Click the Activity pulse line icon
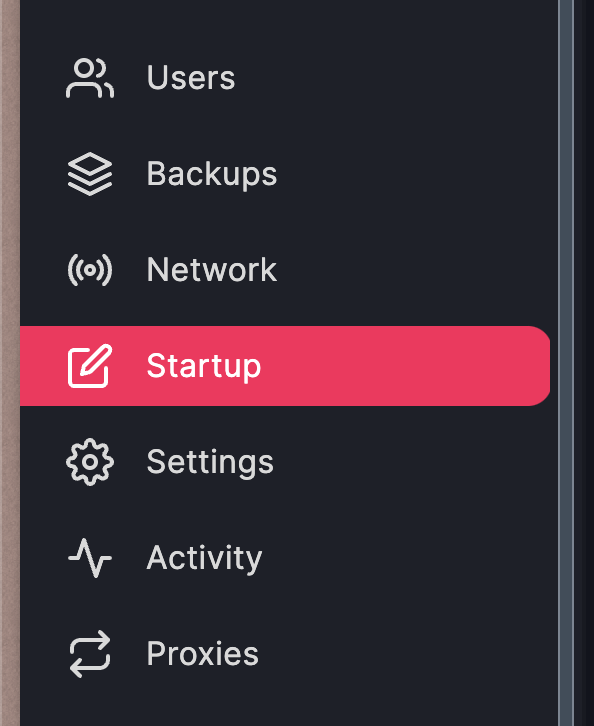594x726 pixels. point(90,557)
